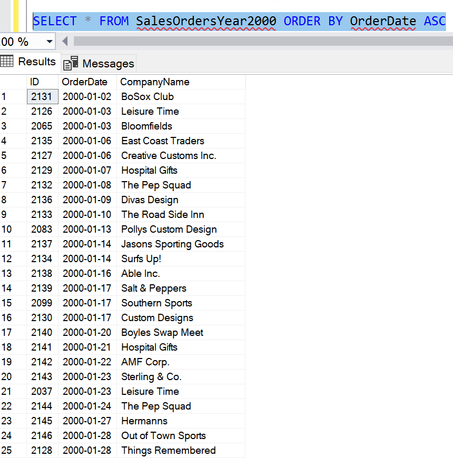Select ID cell 2132
Viewport: 453px width, 458px height.
43,185
